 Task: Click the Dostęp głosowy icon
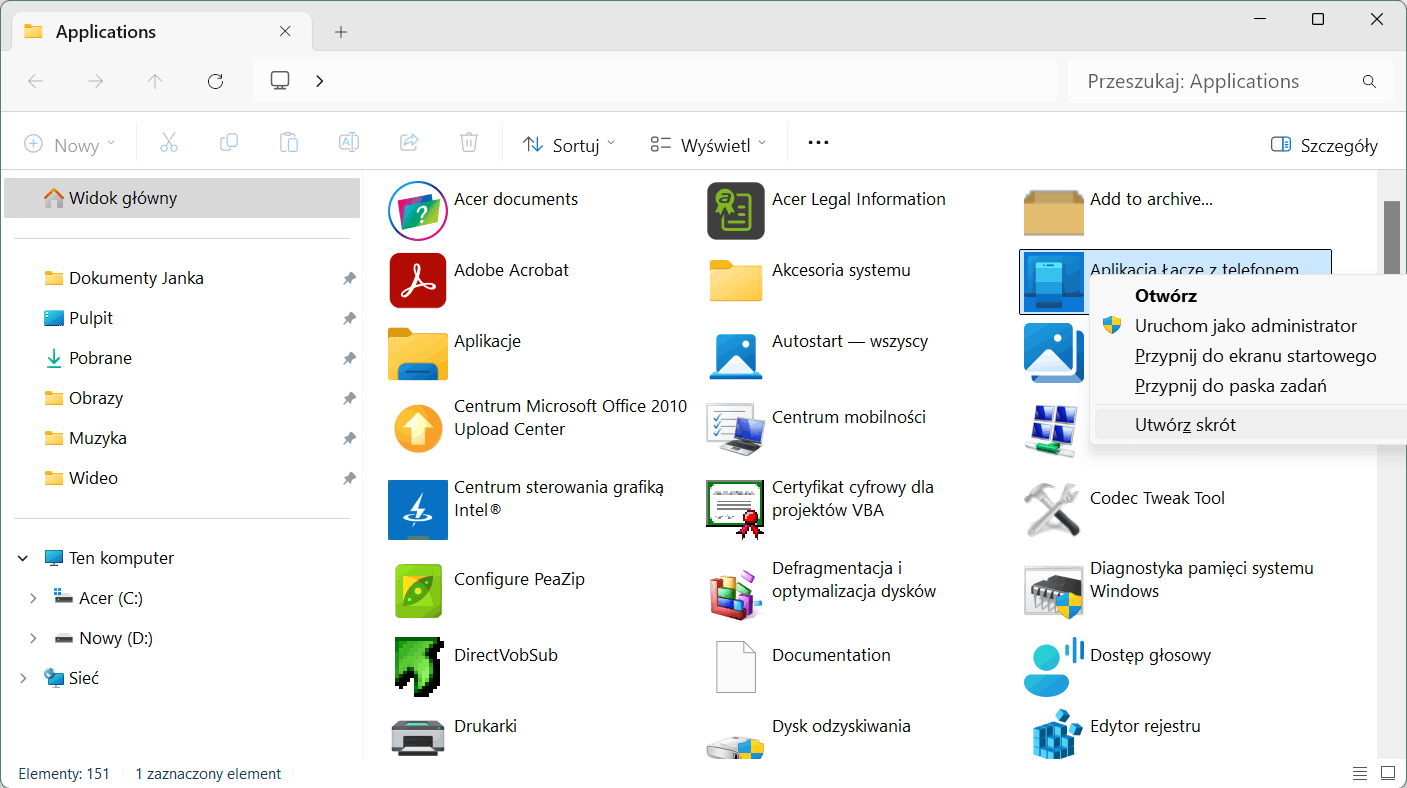(1053, 666)
